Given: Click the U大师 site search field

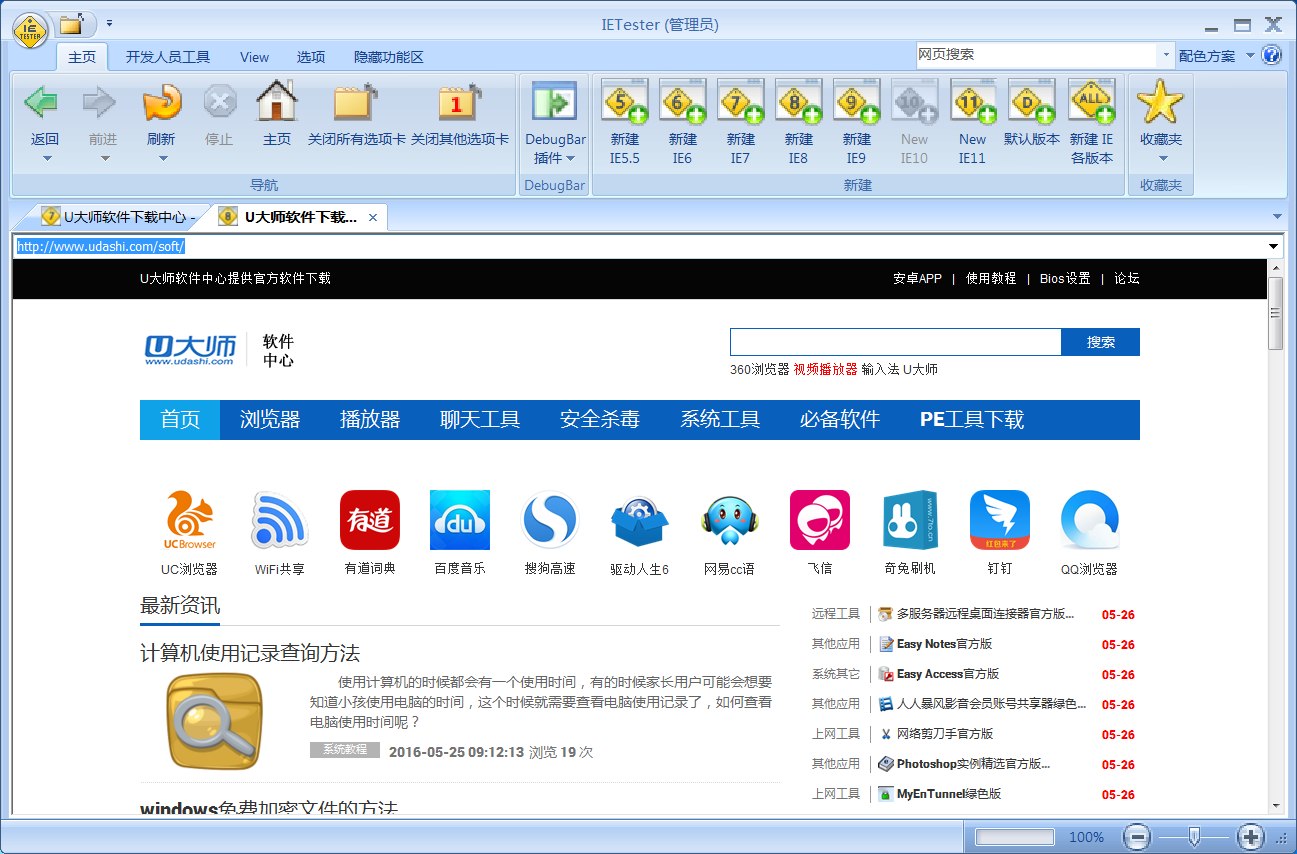Looking at the screenshot, I should (895, 342).
